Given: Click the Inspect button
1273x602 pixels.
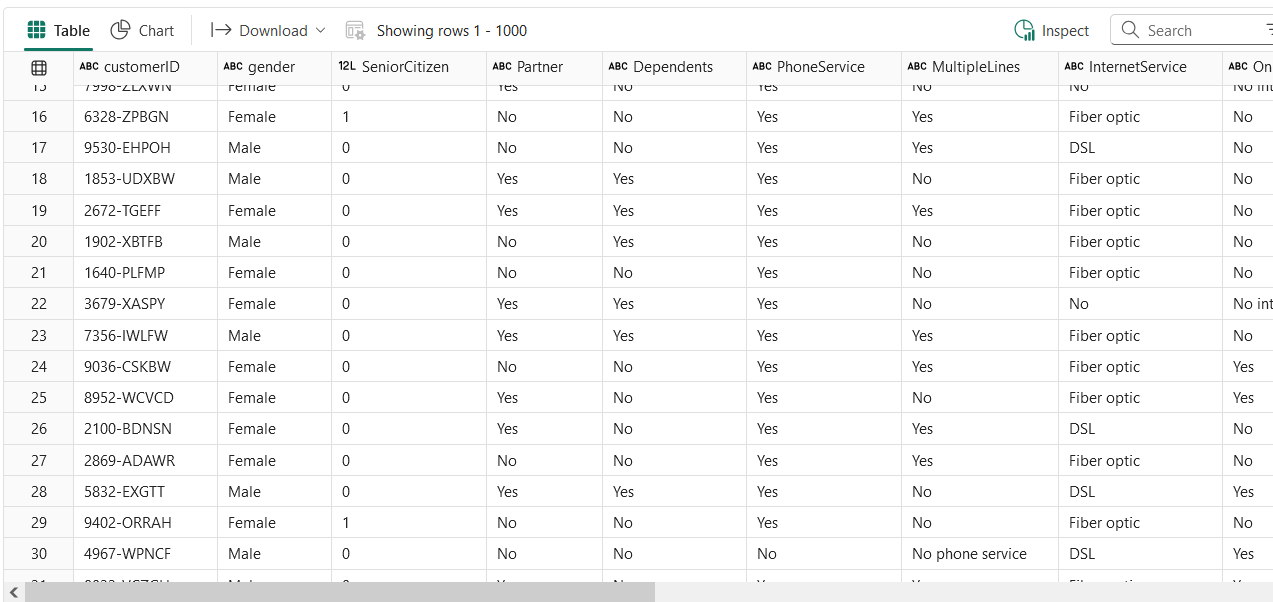Looking at the screenshot, I should click(x=1052, y=30).
